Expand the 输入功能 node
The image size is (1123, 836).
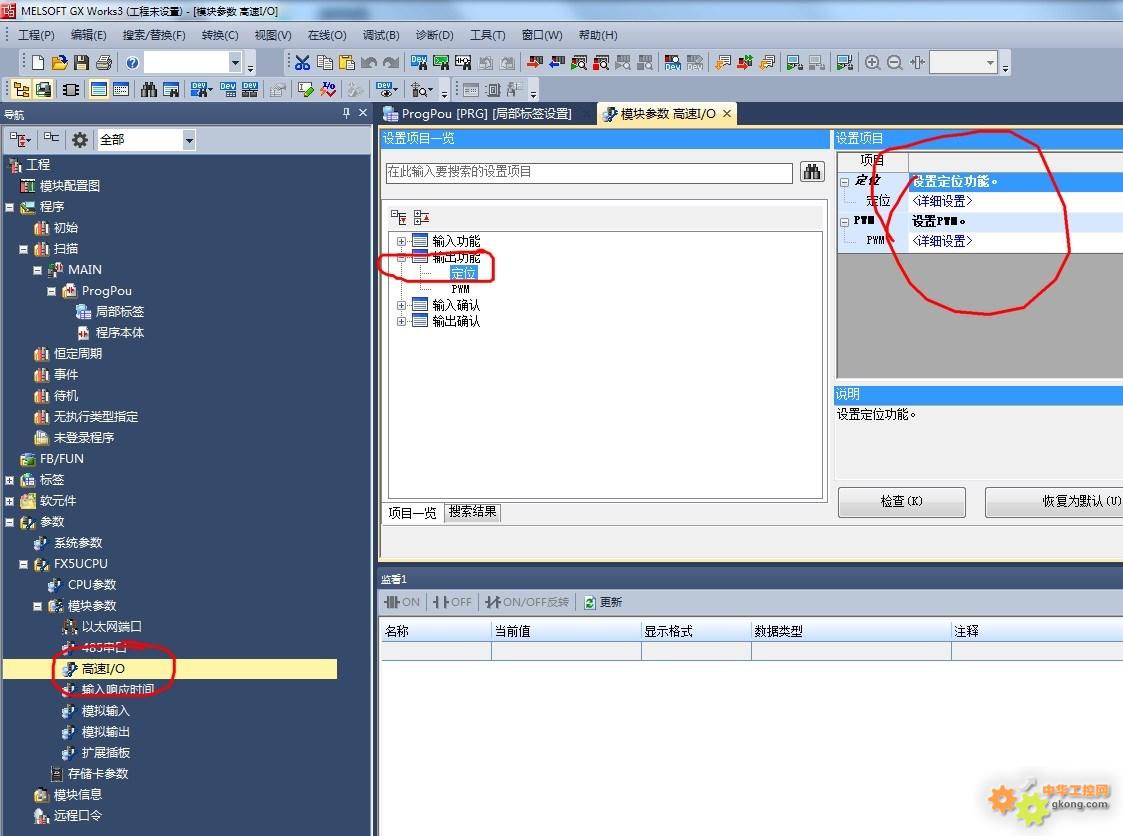[x=401, y=241]
